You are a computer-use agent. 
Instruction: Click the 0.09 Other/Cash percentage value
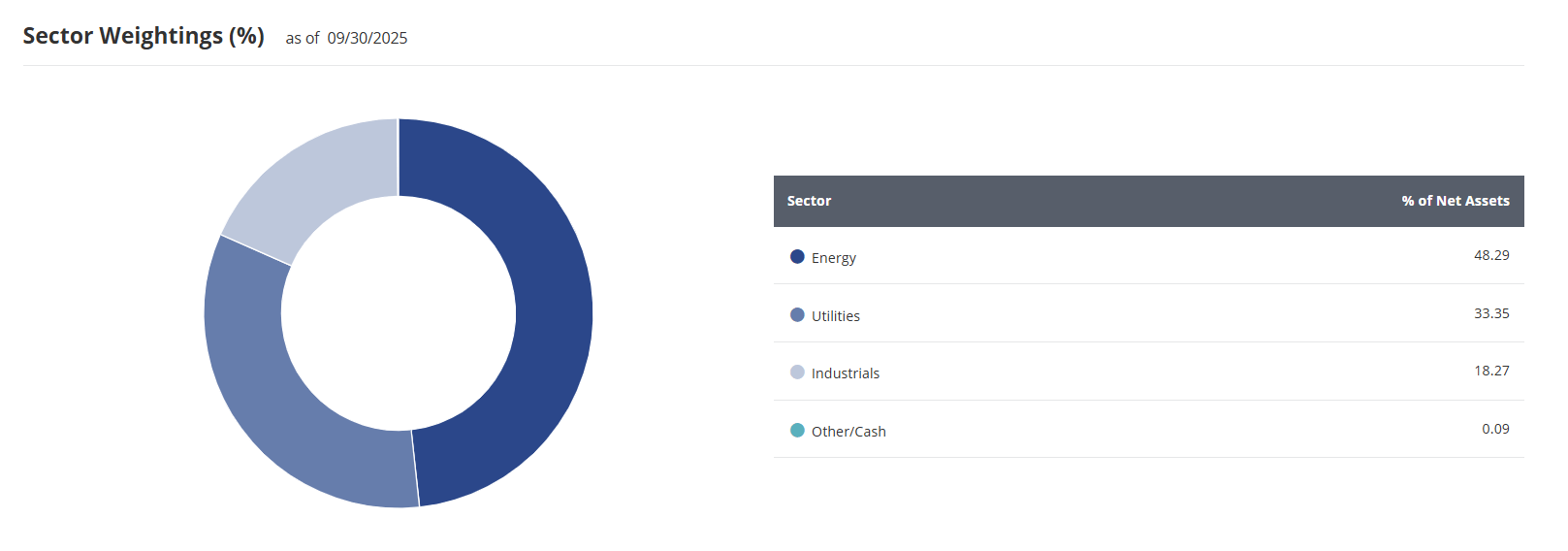tap(1495, 429)
